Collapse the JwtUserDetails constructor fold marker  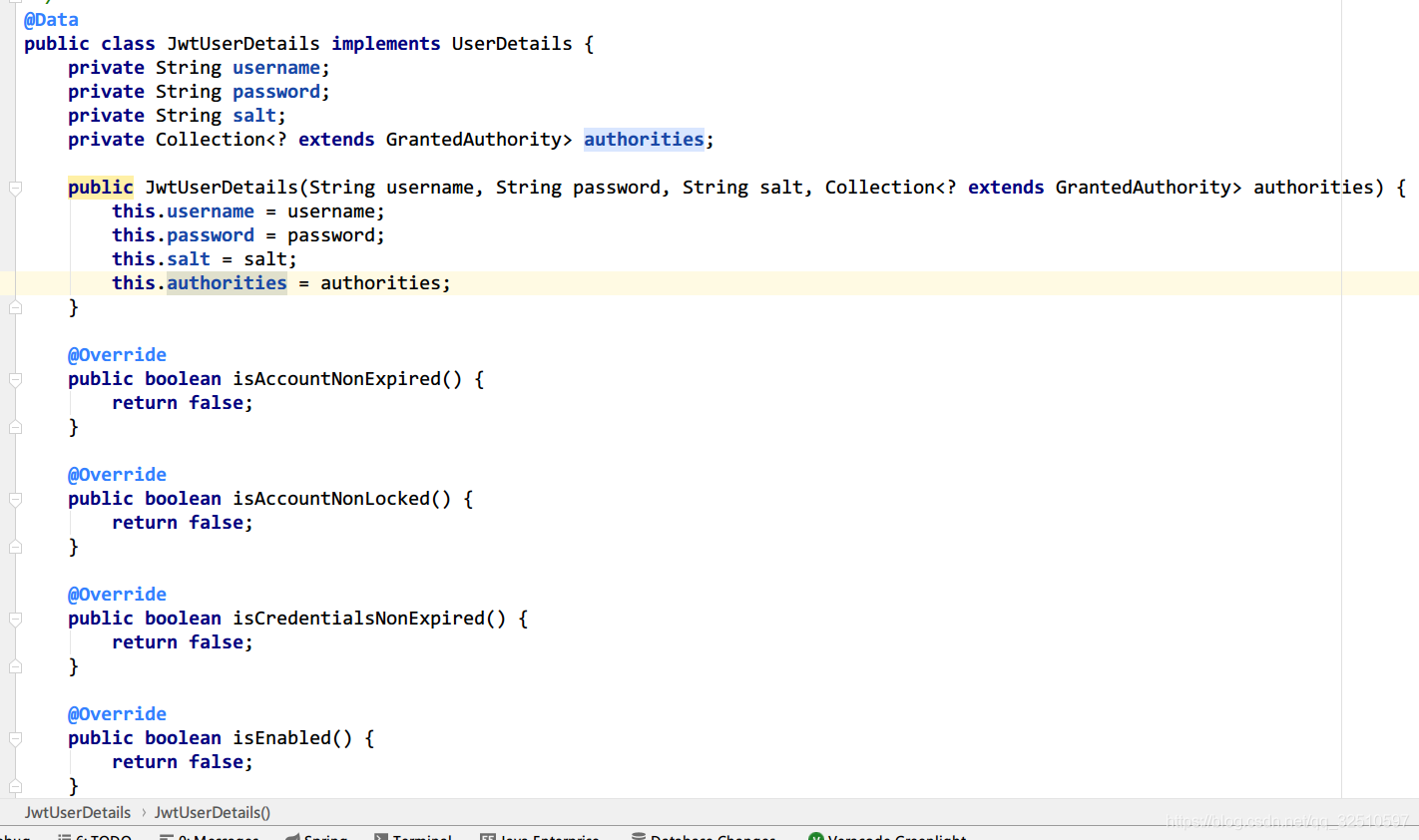coord(15,188)
